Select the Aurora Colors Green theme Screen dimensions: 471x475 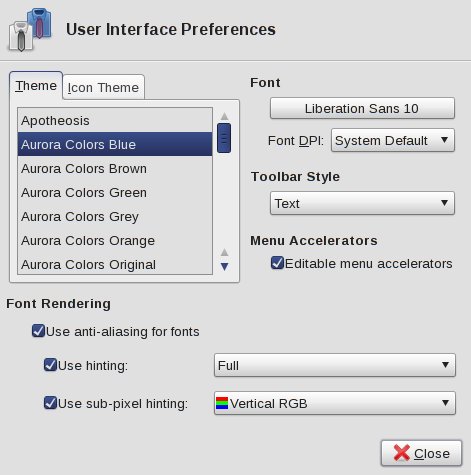115,193
